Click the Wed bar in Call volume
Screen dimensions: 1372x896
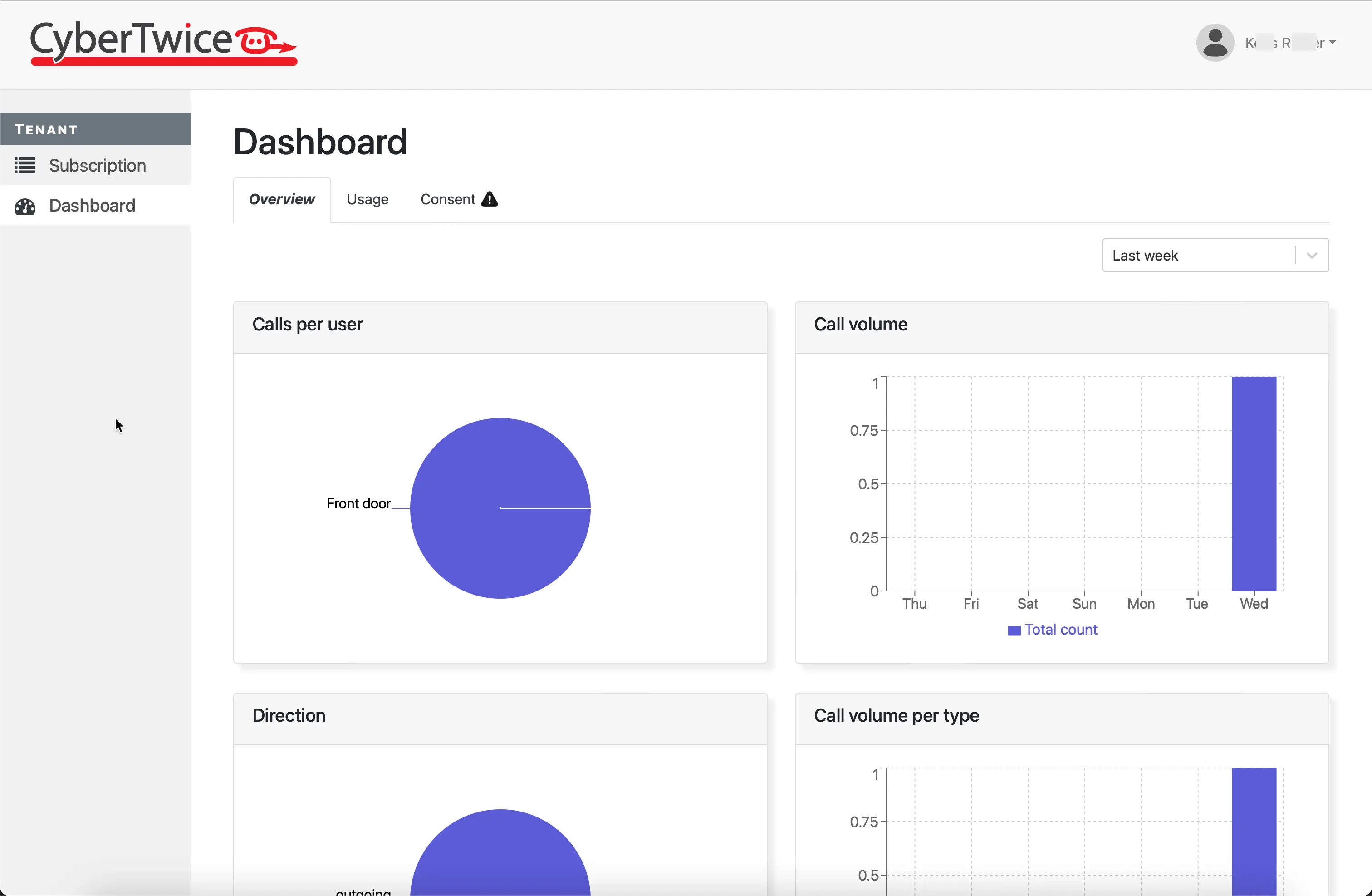pos(1254,484)
